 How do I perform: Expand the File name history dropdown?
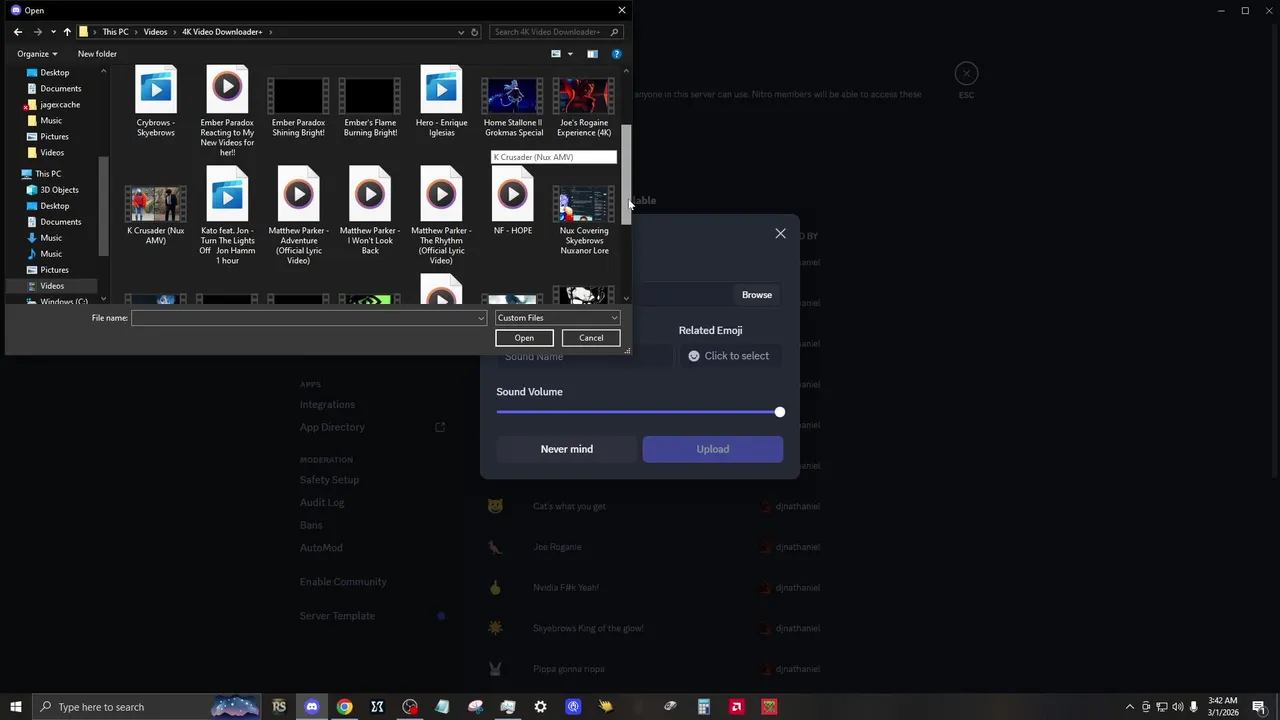click(481, 318)
